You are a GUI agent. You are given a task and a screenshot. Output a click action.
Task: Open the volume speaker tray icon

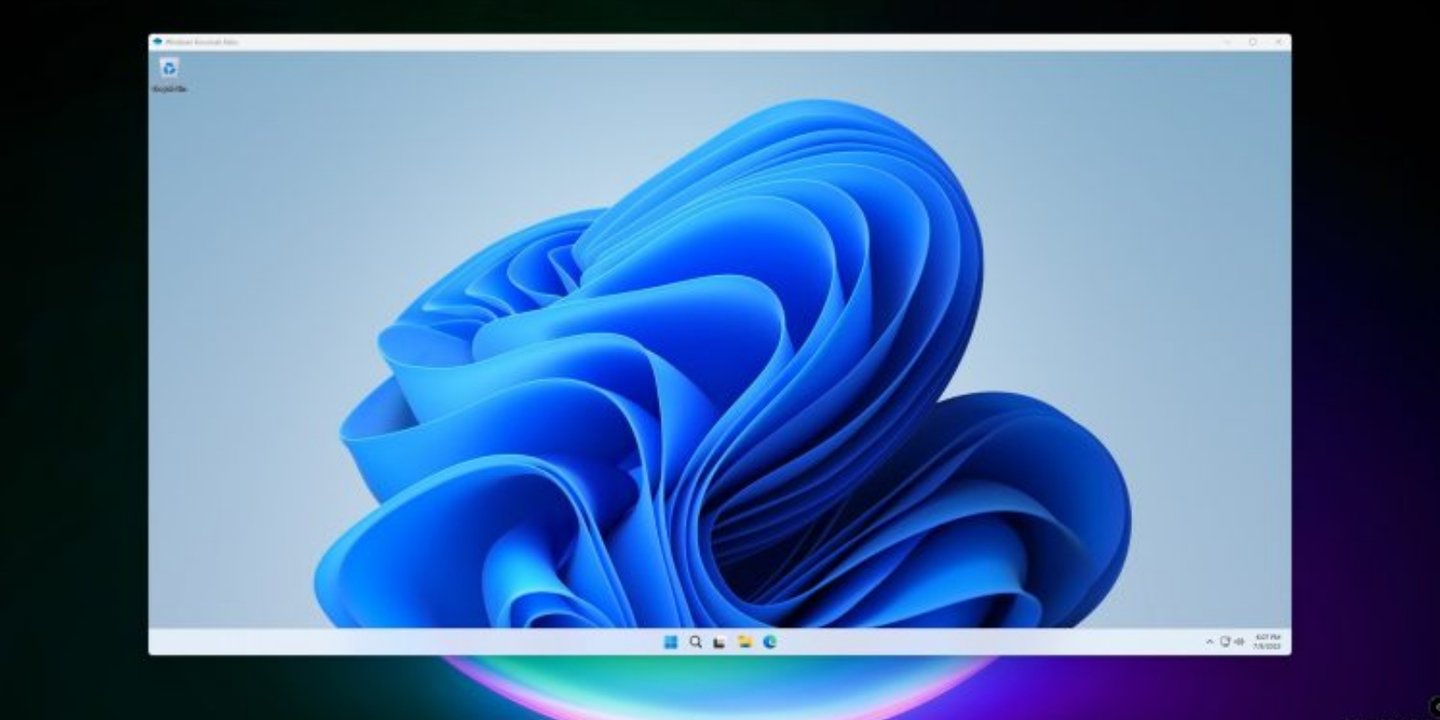[1239, 642]
